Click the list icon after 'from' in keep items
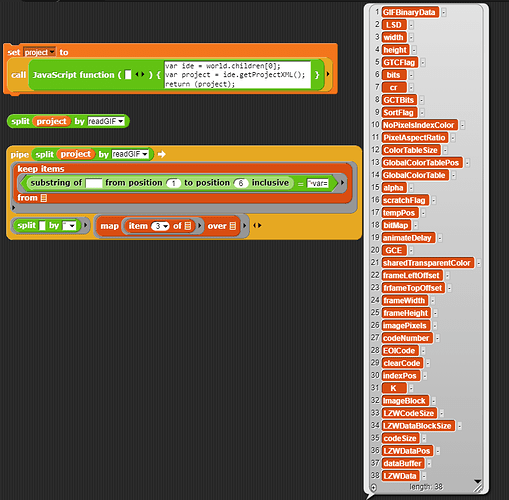The width and height of the screenshot is (509, 500). pos(44,198)
